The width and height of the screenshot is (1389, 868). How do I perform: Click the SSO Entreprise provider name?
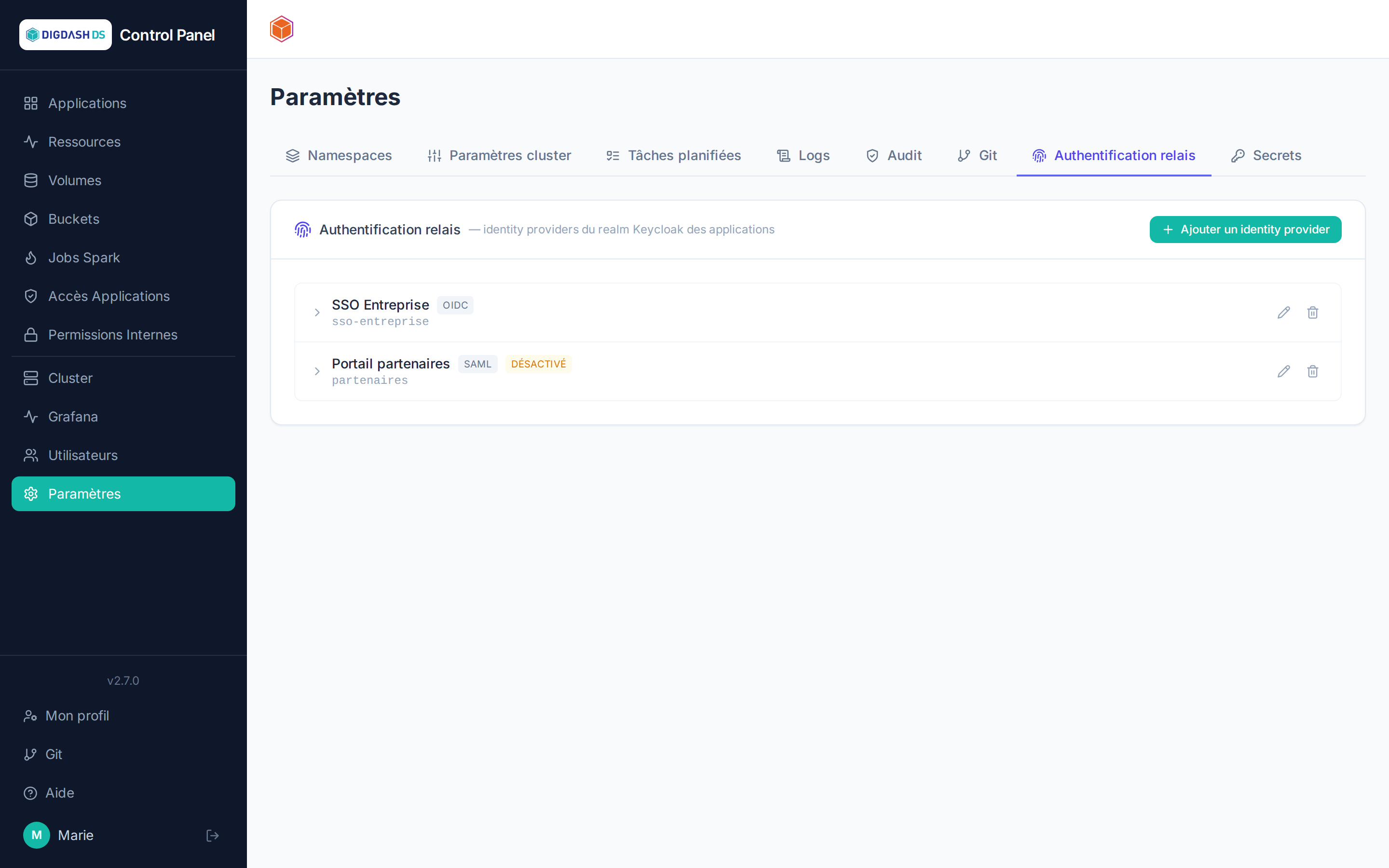click(x=380, y=305)
